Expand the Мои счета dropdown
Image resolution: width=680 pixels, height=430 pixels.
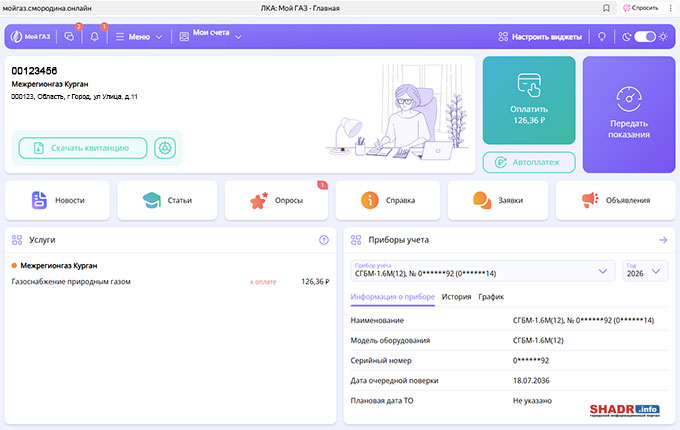click(211, 37)
